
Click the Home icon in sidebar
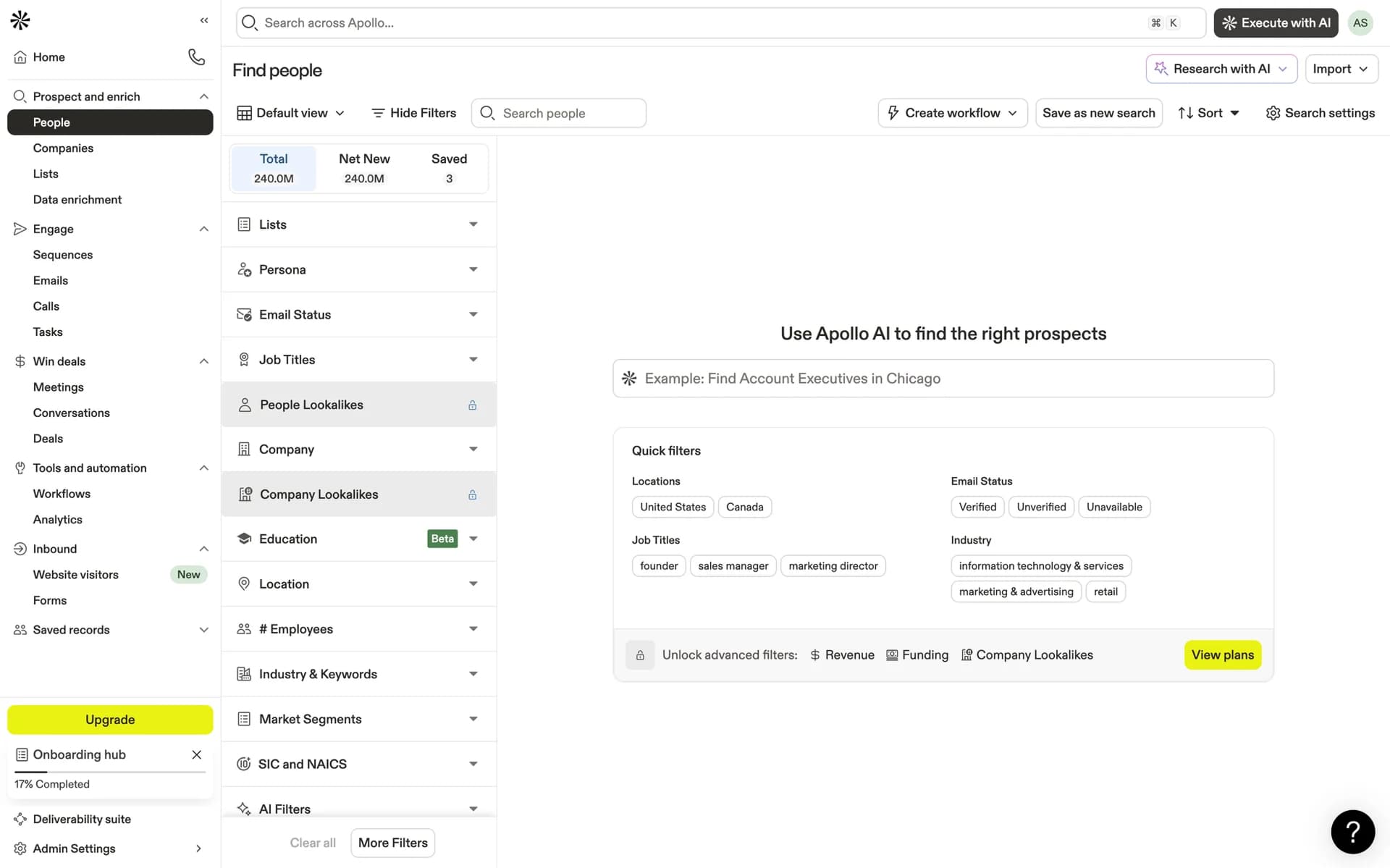coord(20,57)
